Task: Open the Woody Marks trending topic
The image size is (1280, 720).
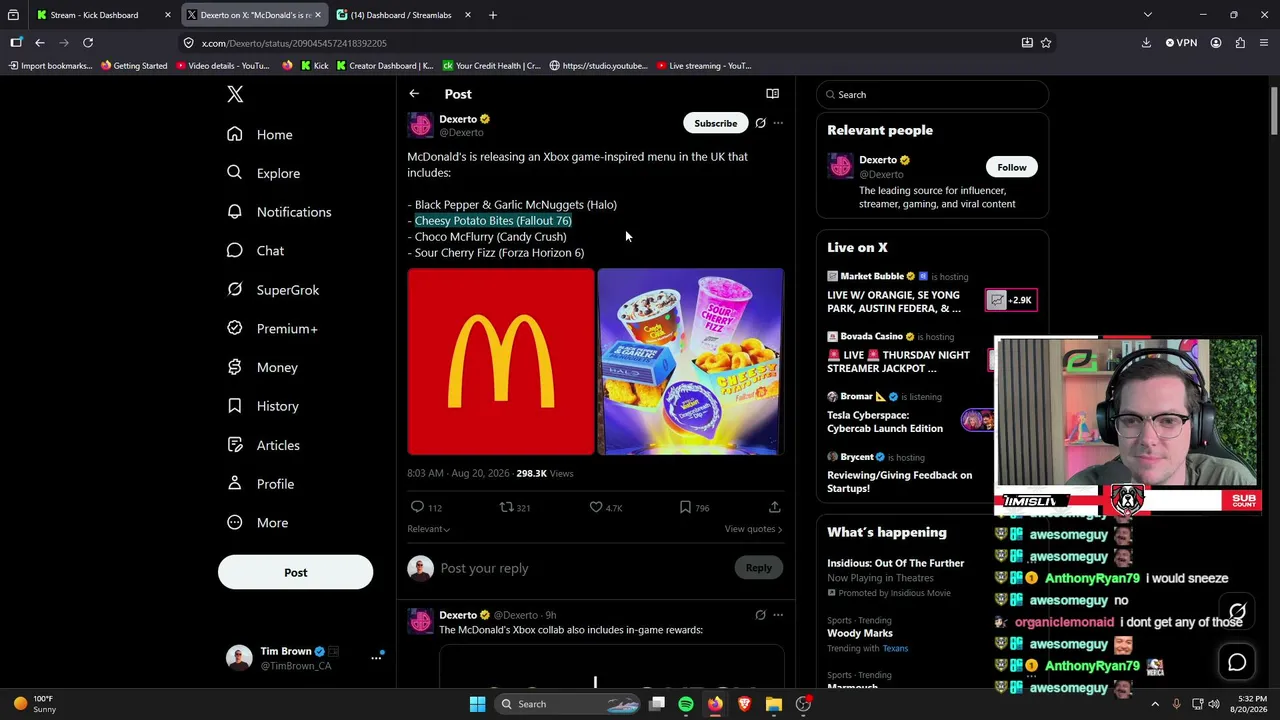Action: click(859, 633)
